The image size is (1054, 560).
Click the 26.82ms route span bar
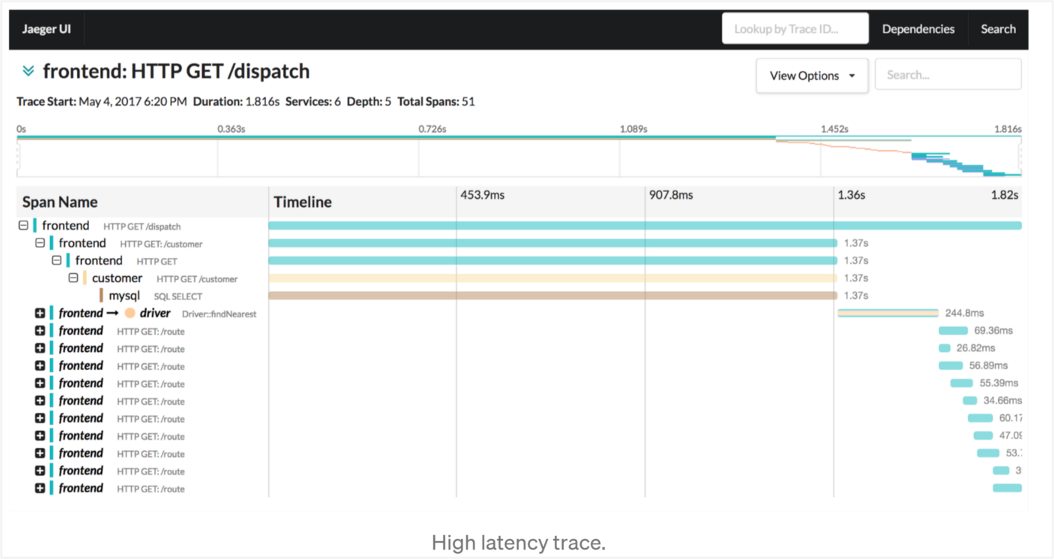click(944, 348)
